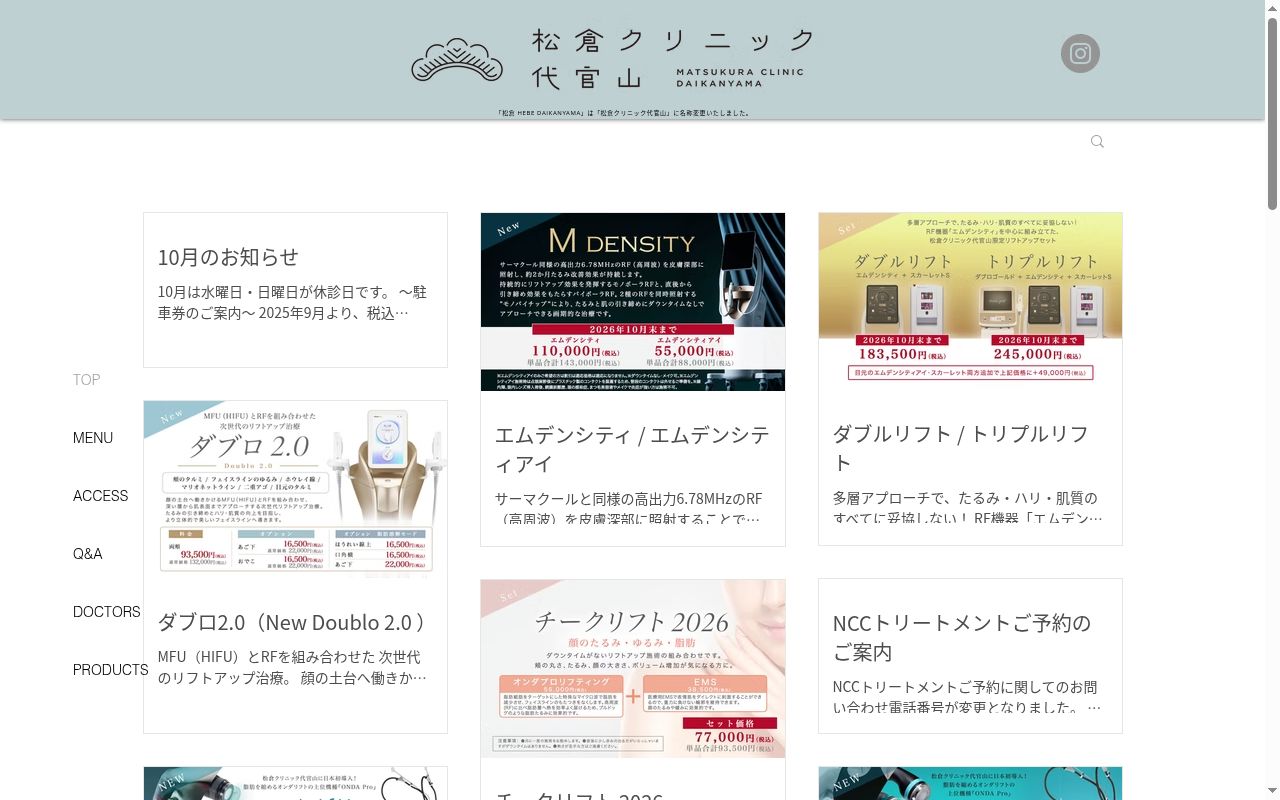This screenshot has height=800, width=1280.
Task: Click the 松倉クリニック代官山 site title
Action: pyautogui.click(x=674, y=59)
